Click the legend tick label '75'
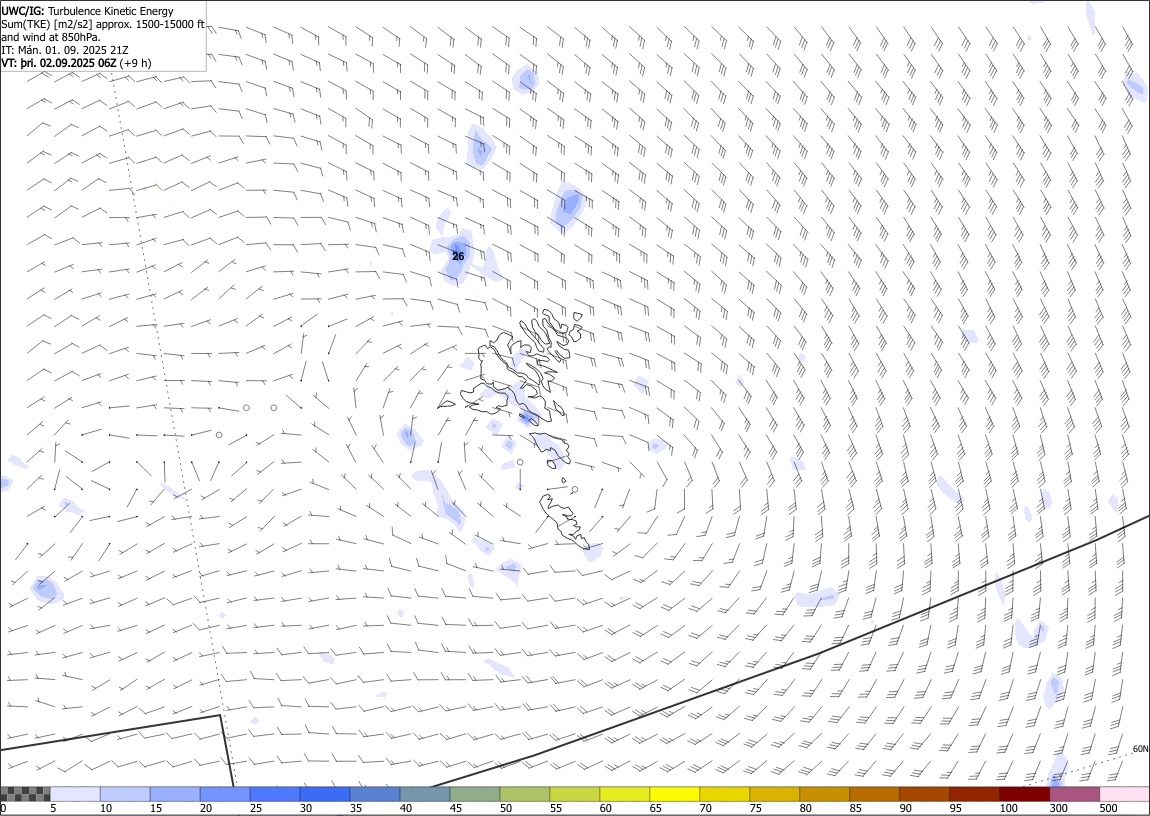This screenshot has width=1150, height=816. click(755, 809)
